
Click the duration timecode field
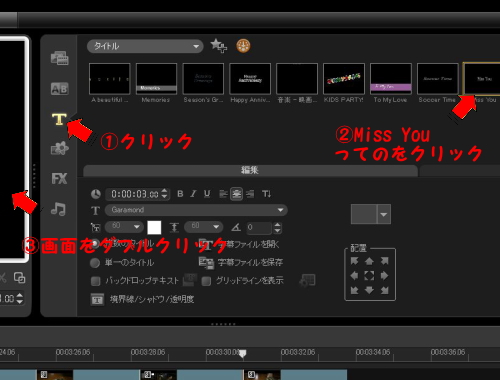(x=135, y=194)
